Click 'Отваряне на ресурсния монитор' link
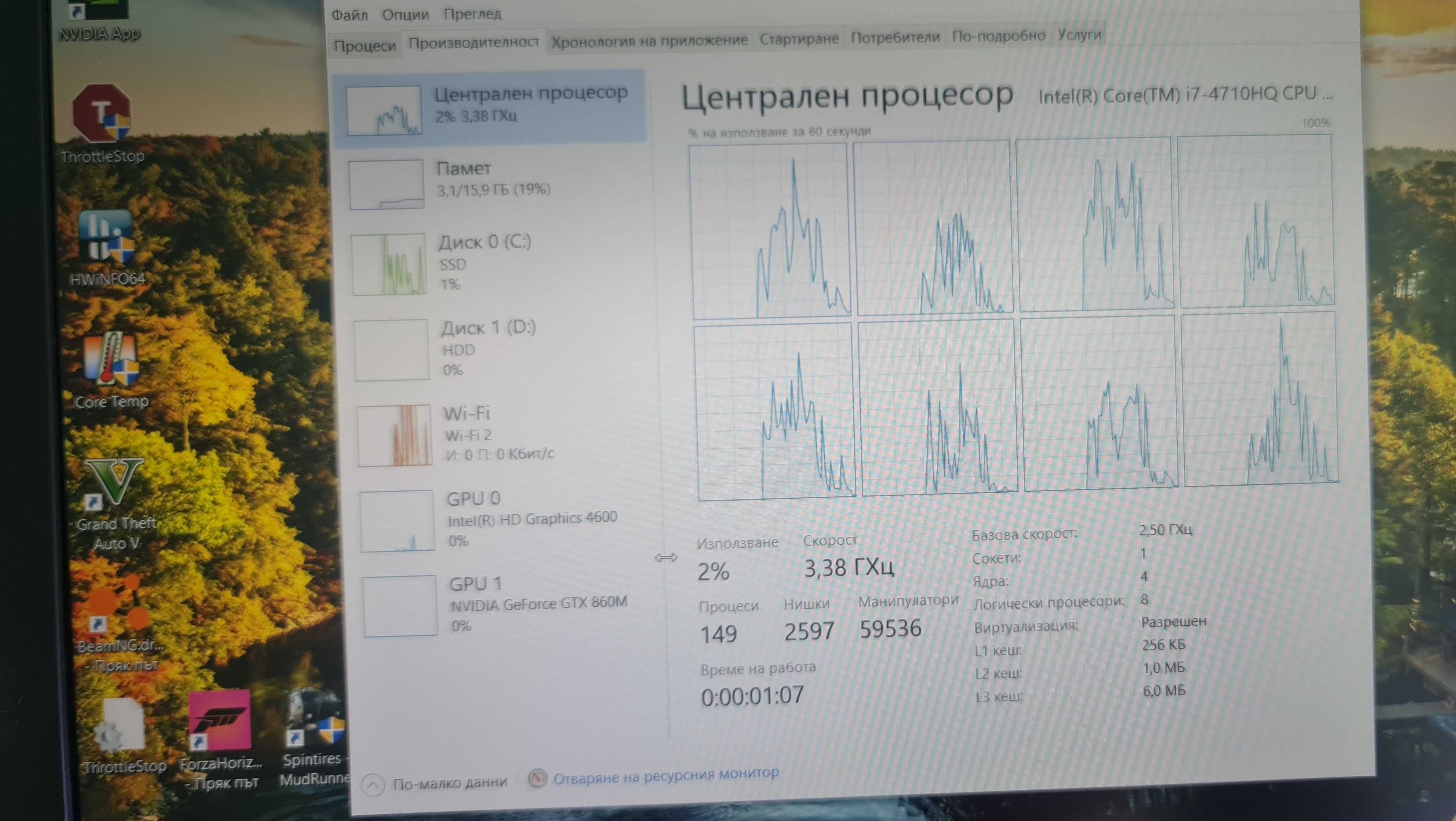 click(x=666, y=775)
